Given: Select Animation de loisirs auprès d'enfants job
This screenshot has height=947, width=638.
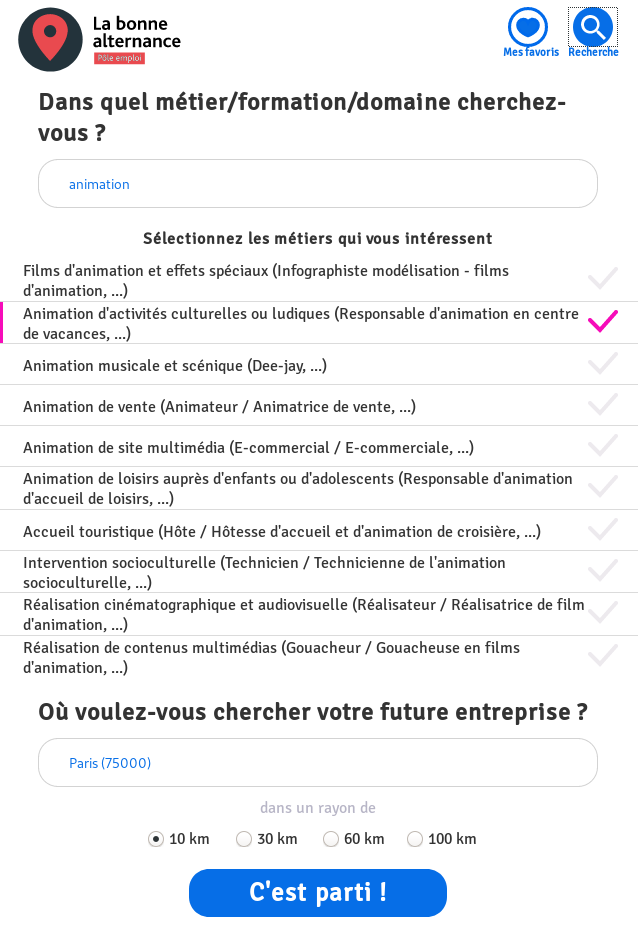Looking at the screenshot, I should 298,488.
